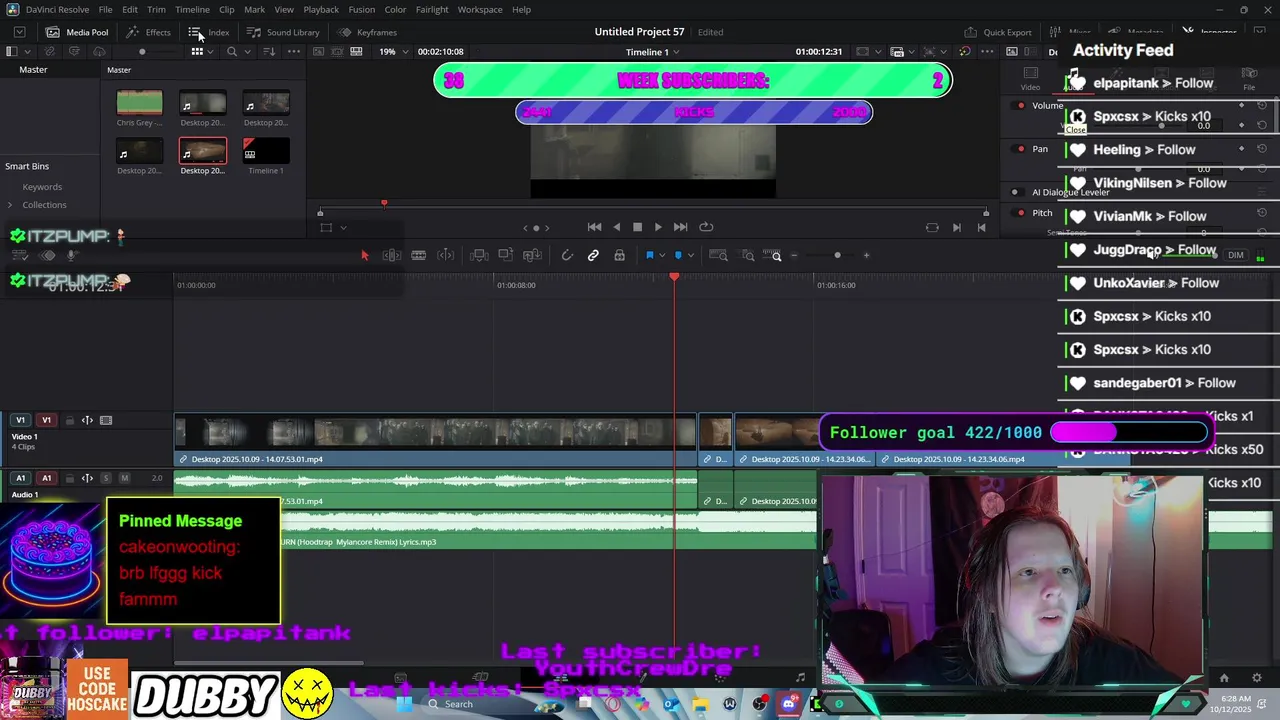The height and width of the screenshot is (720, 1280).
Task: Open the Edit Index panel
Action: pyautogui.click(x=210, y=32)
